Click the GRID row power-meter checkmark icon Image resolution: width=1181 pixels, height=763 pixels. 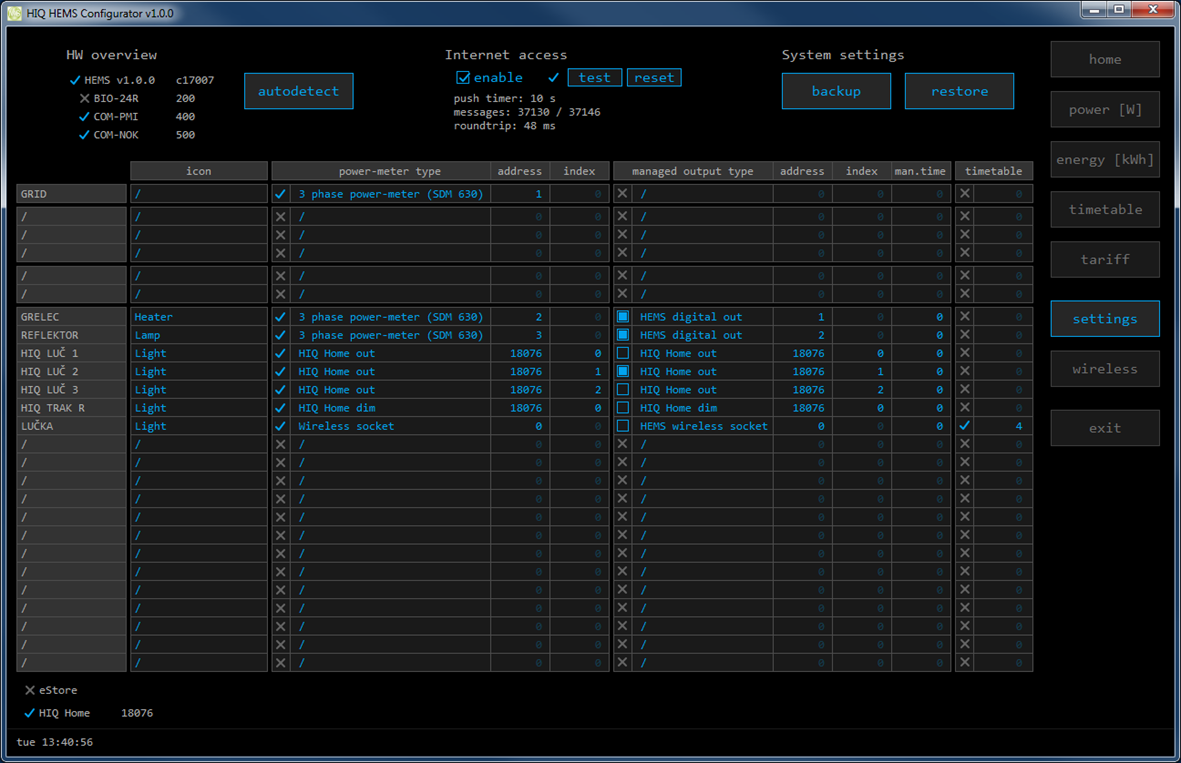tap(280, 194)
